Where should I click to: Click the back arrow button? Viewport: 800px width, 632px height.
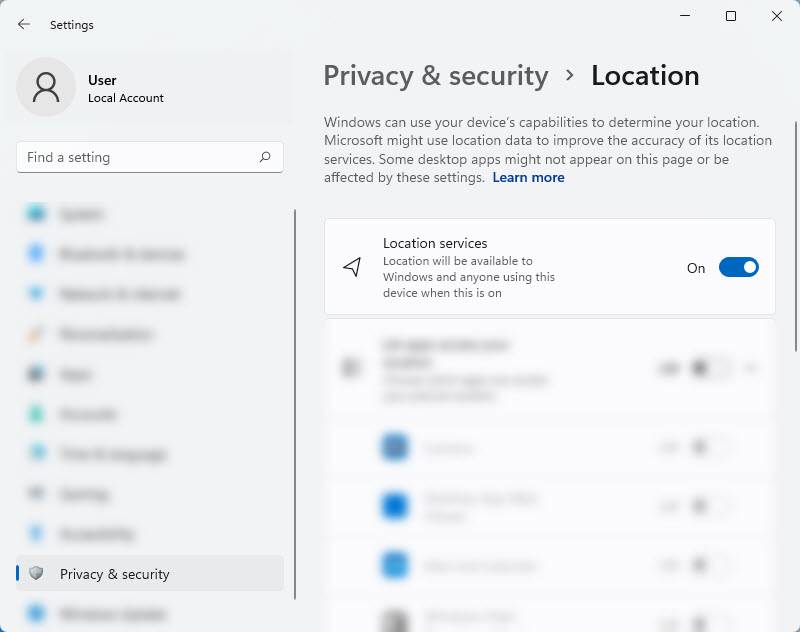click(x=22, y=24)
